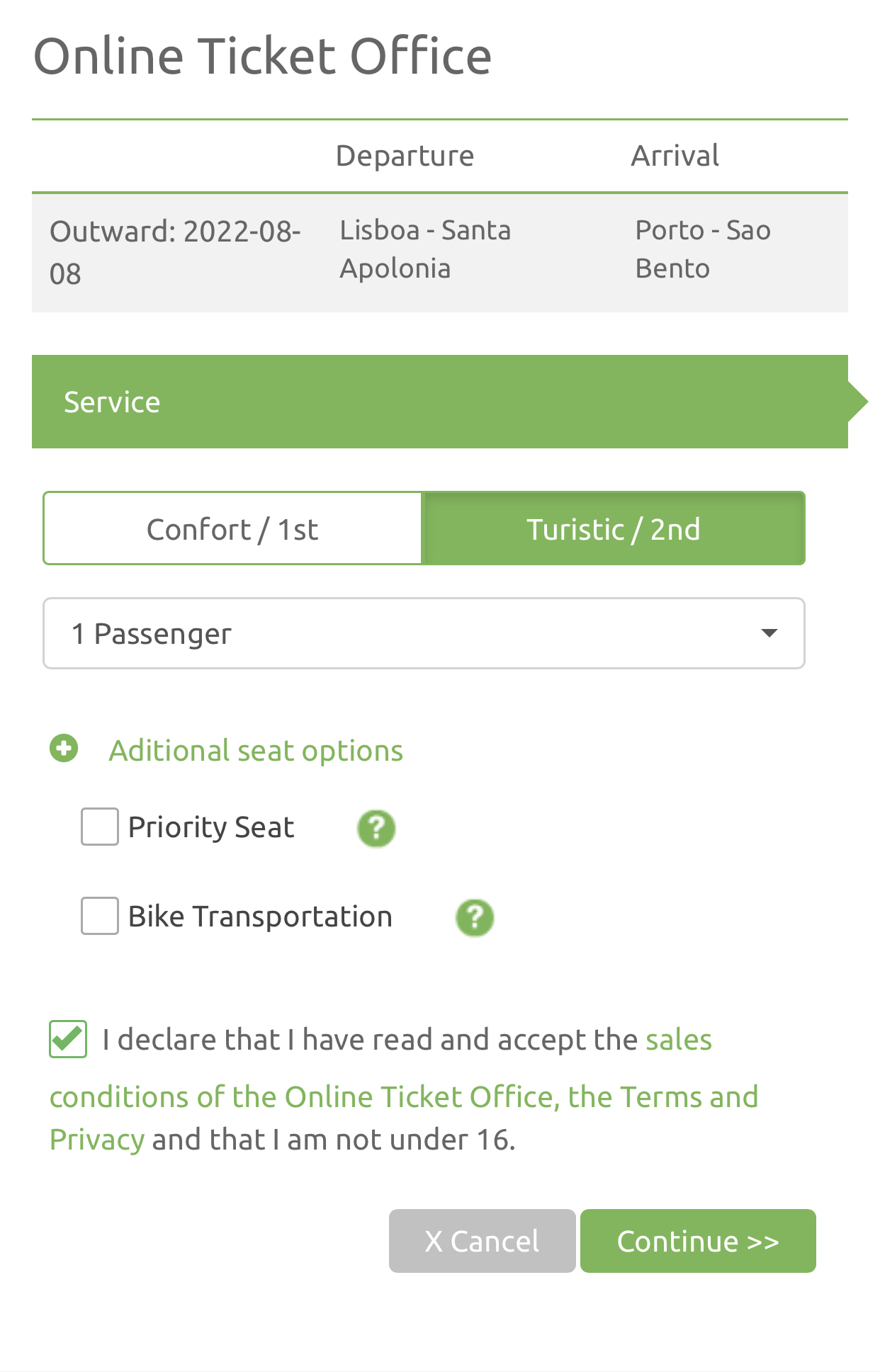Open the sales conditions link

(678, 1040)
